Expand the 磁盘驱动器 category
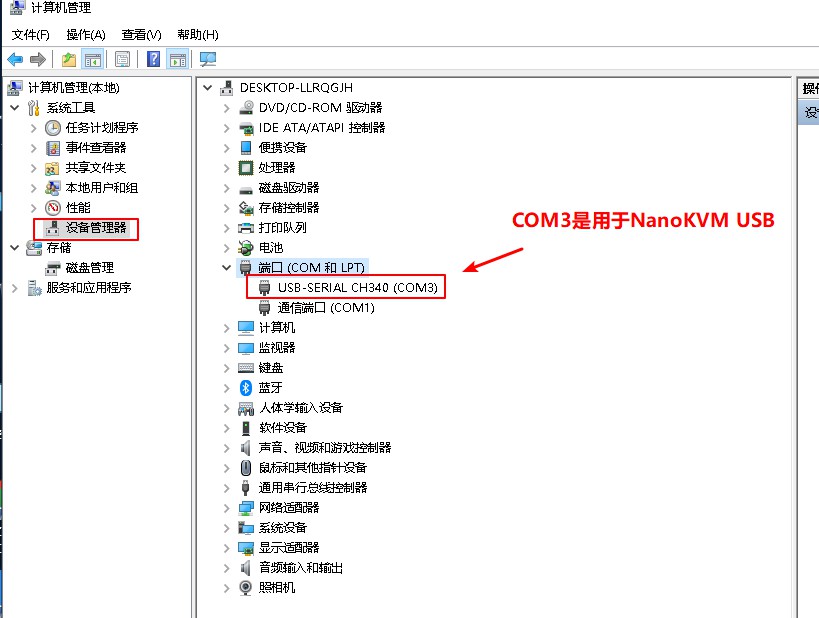 coord(226,188)
